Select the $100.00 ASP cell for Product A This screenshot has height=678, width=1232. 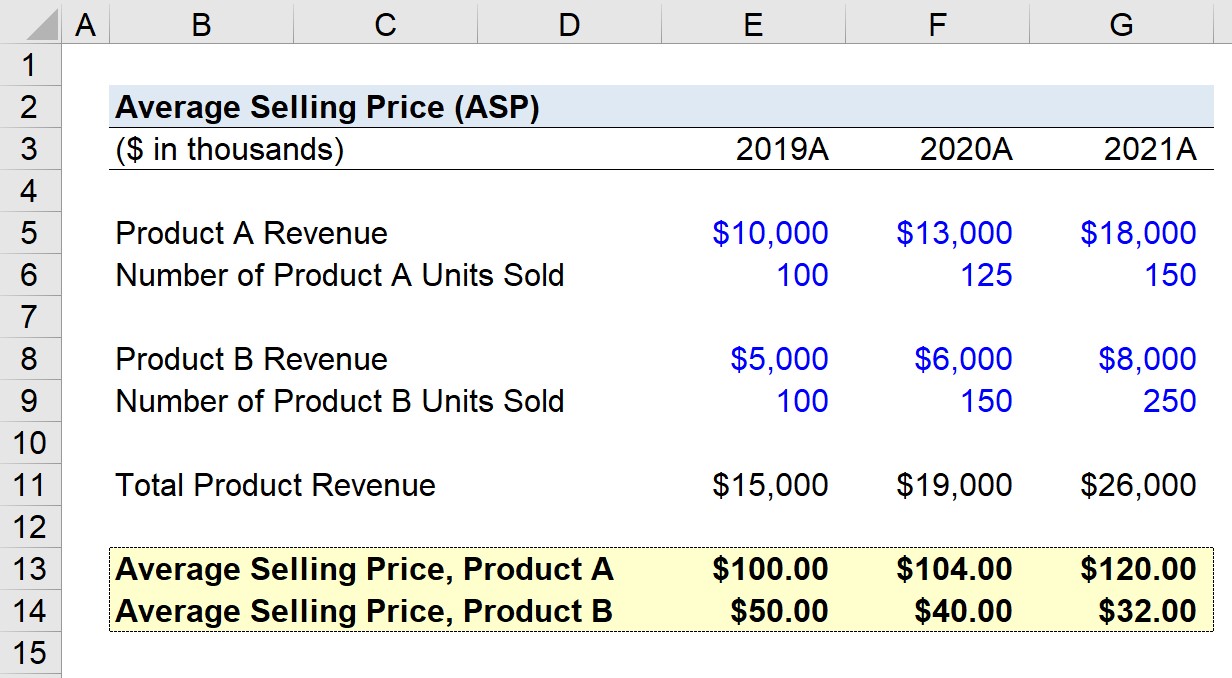pyautogui.click(x=752, y=569)
